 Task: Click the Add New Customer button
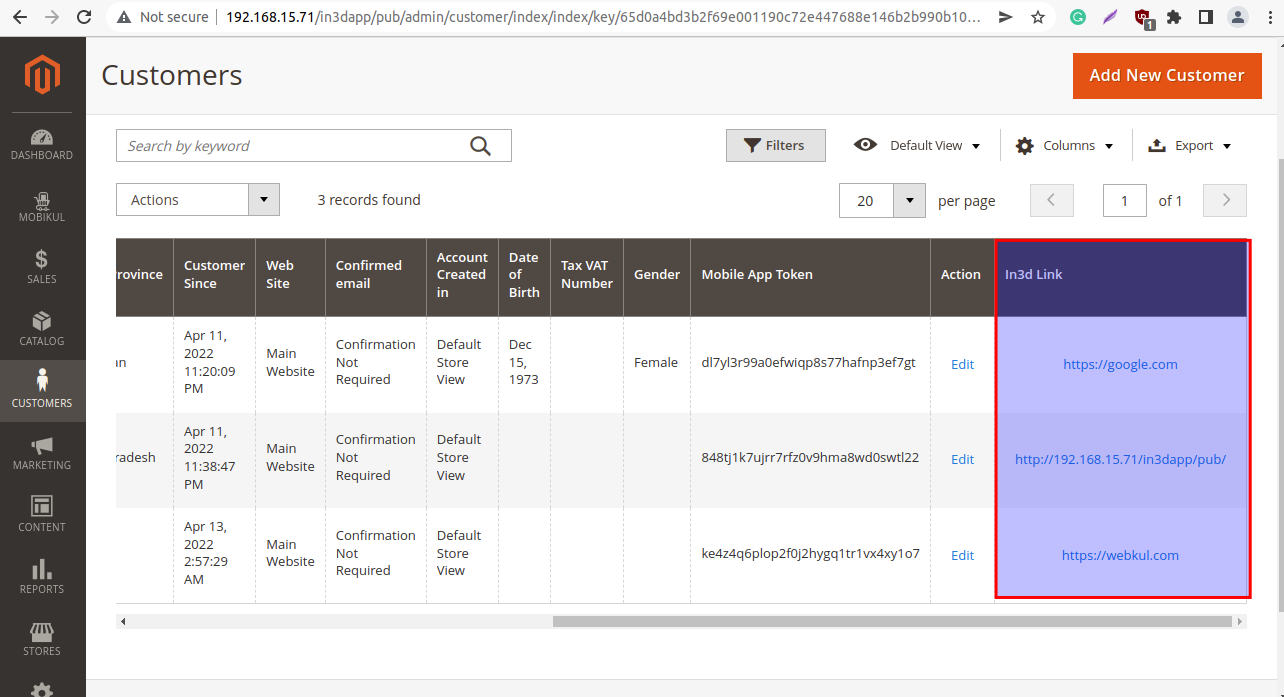click(1166, 76)
